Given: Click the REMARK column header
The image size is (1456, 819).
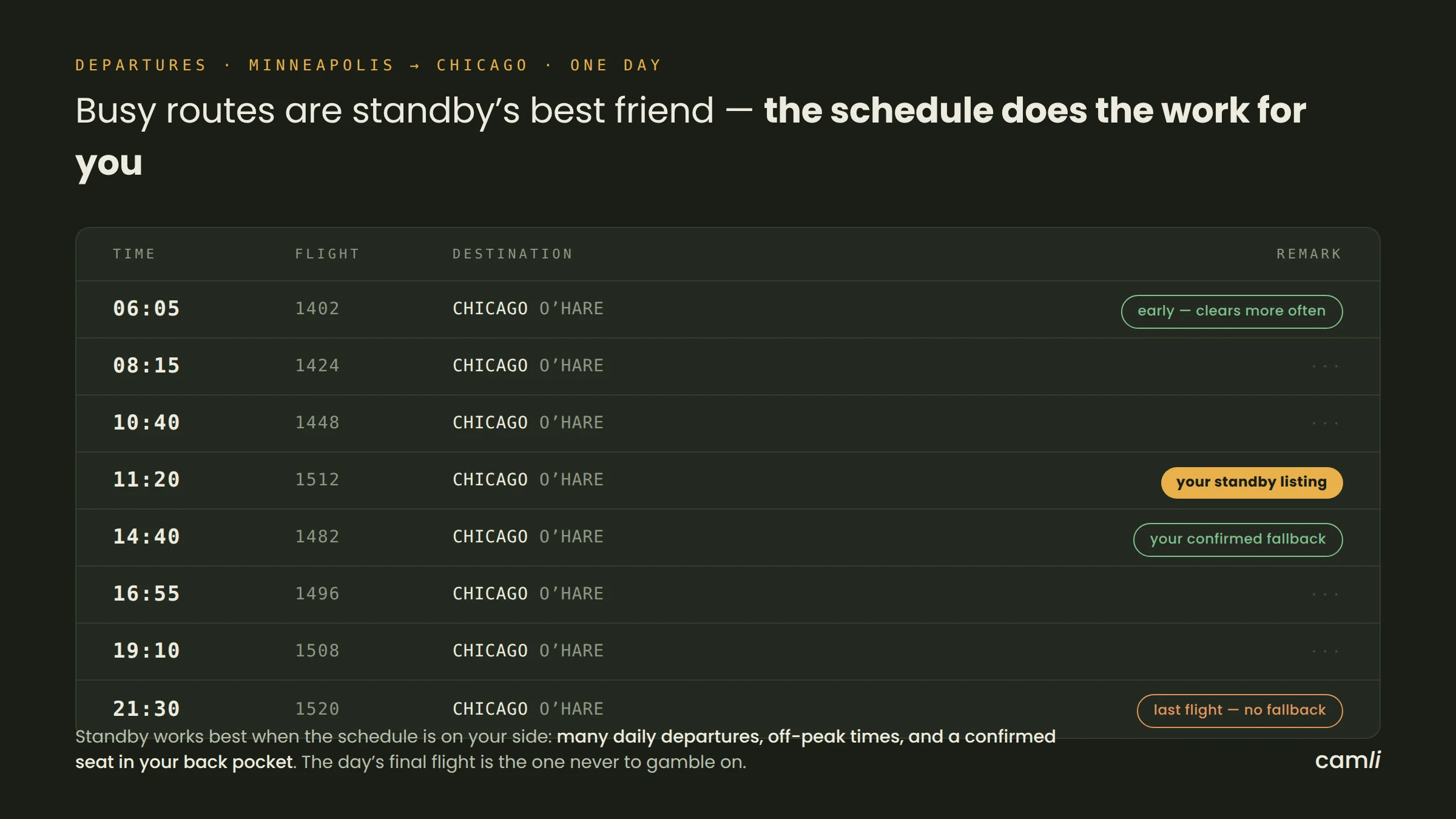Looking at the screenshot, I should (x=1309, y=254).
